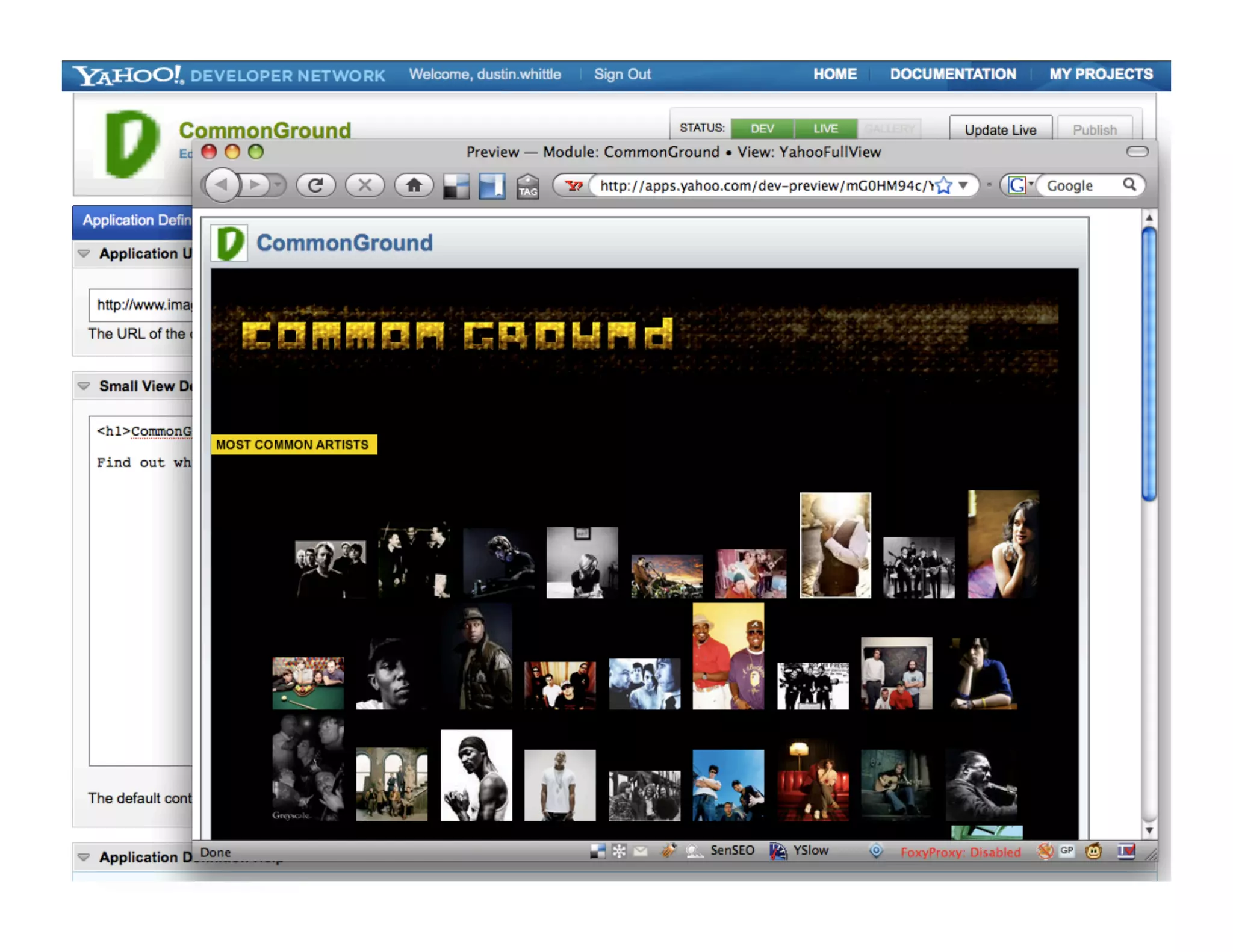Click the Sign Out link
This screenshot has height=952, width=1233.
tap(622, 74)
